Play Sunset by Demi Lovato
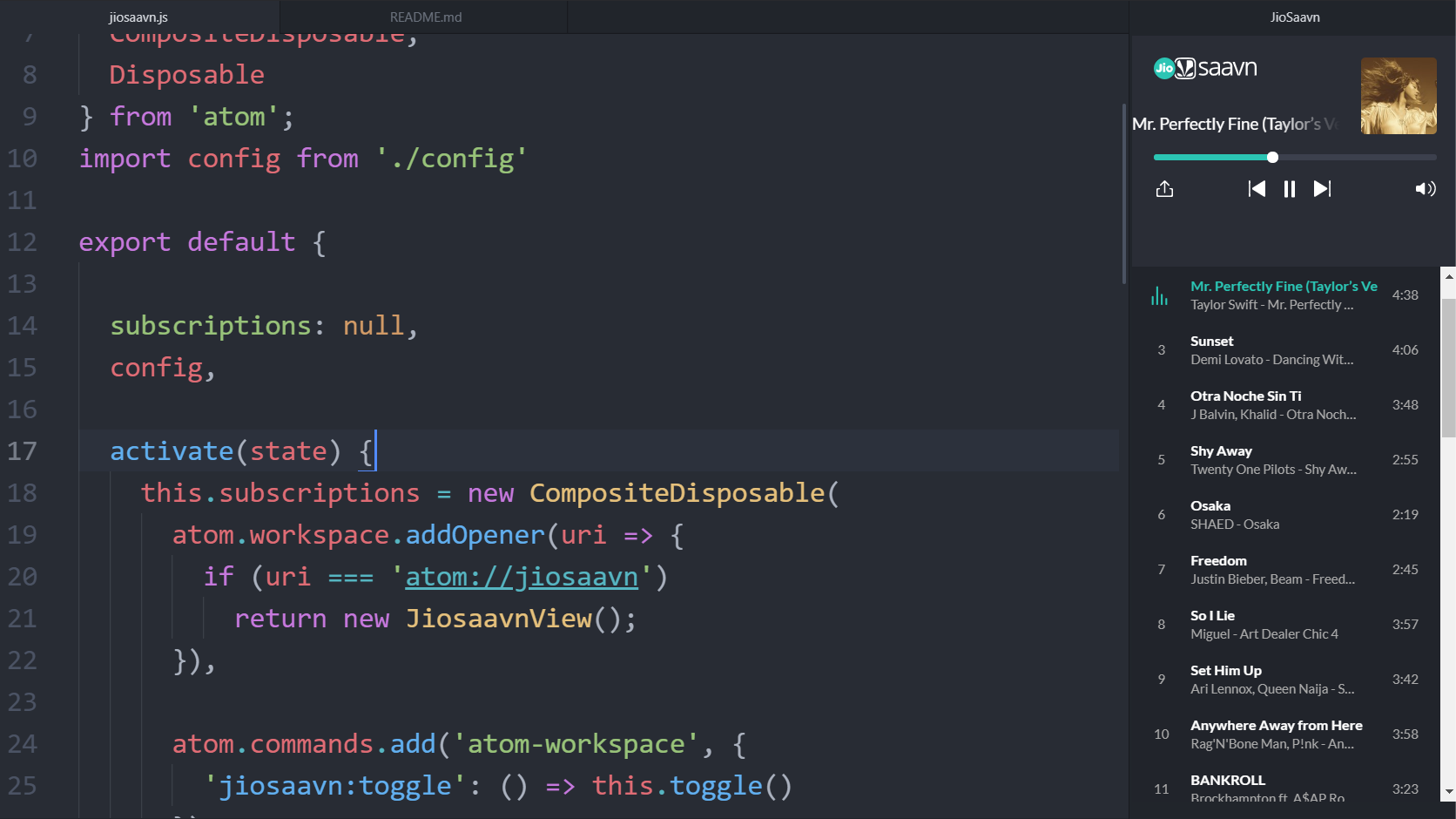 point(1286,350)
